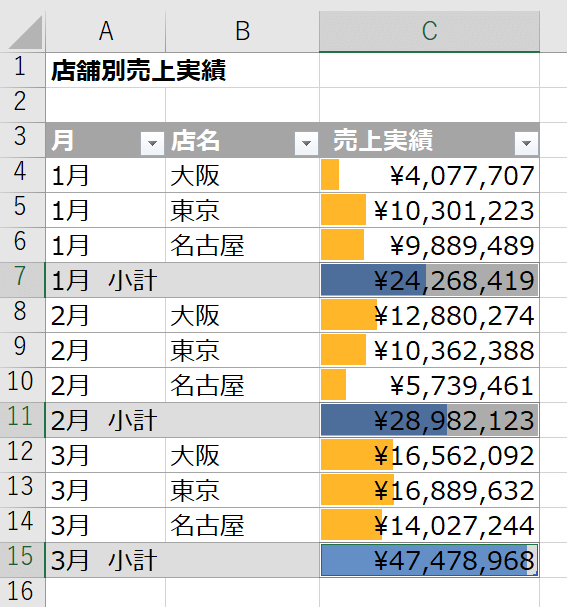Select column B header
This screenshot has height=607, width=567.
243,31
